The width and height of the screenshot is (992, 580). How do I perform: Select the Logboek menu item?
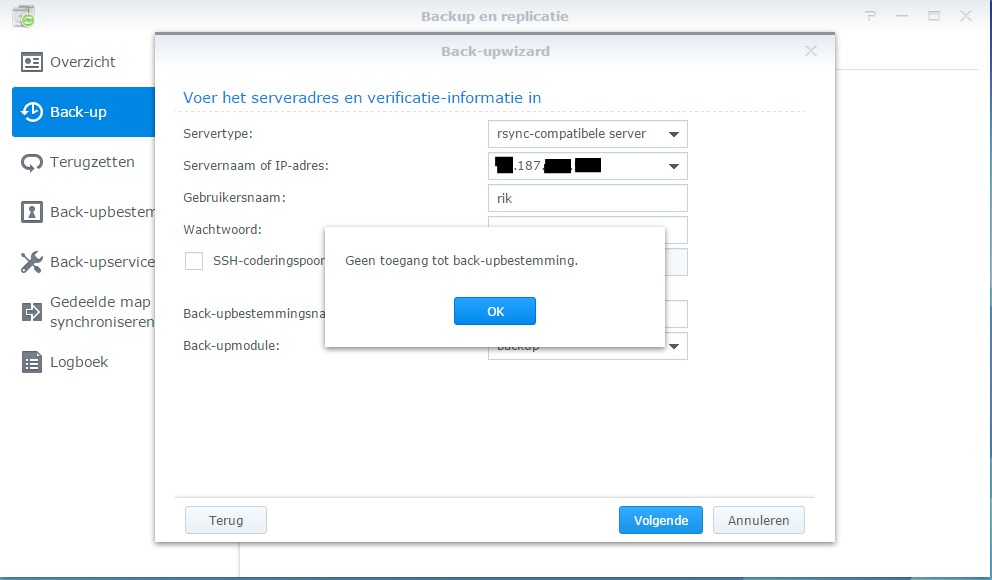(x=79, y=362)
